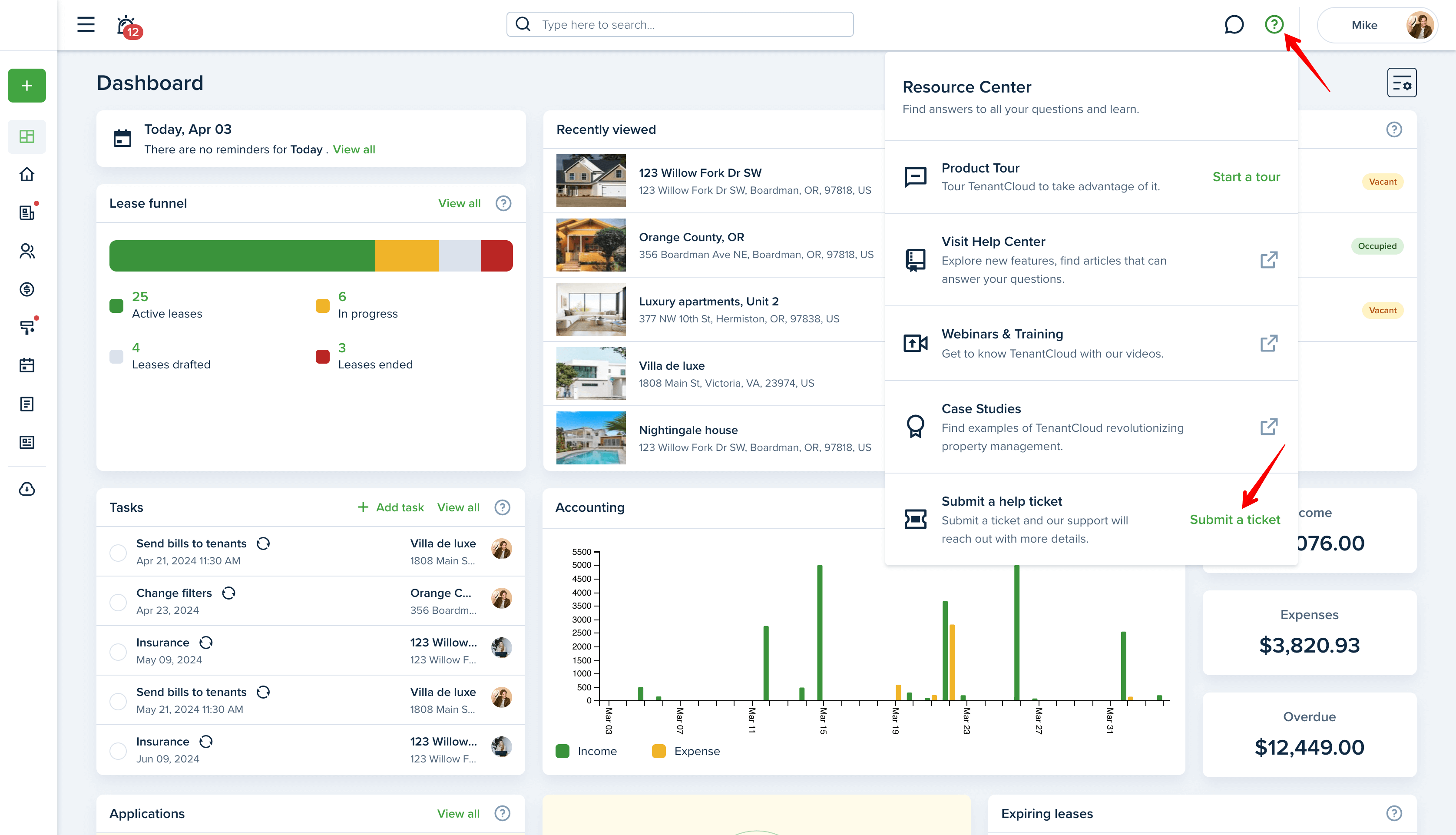
Task: Click red Leases ended funnel segment
Action: tap(496, 256)
